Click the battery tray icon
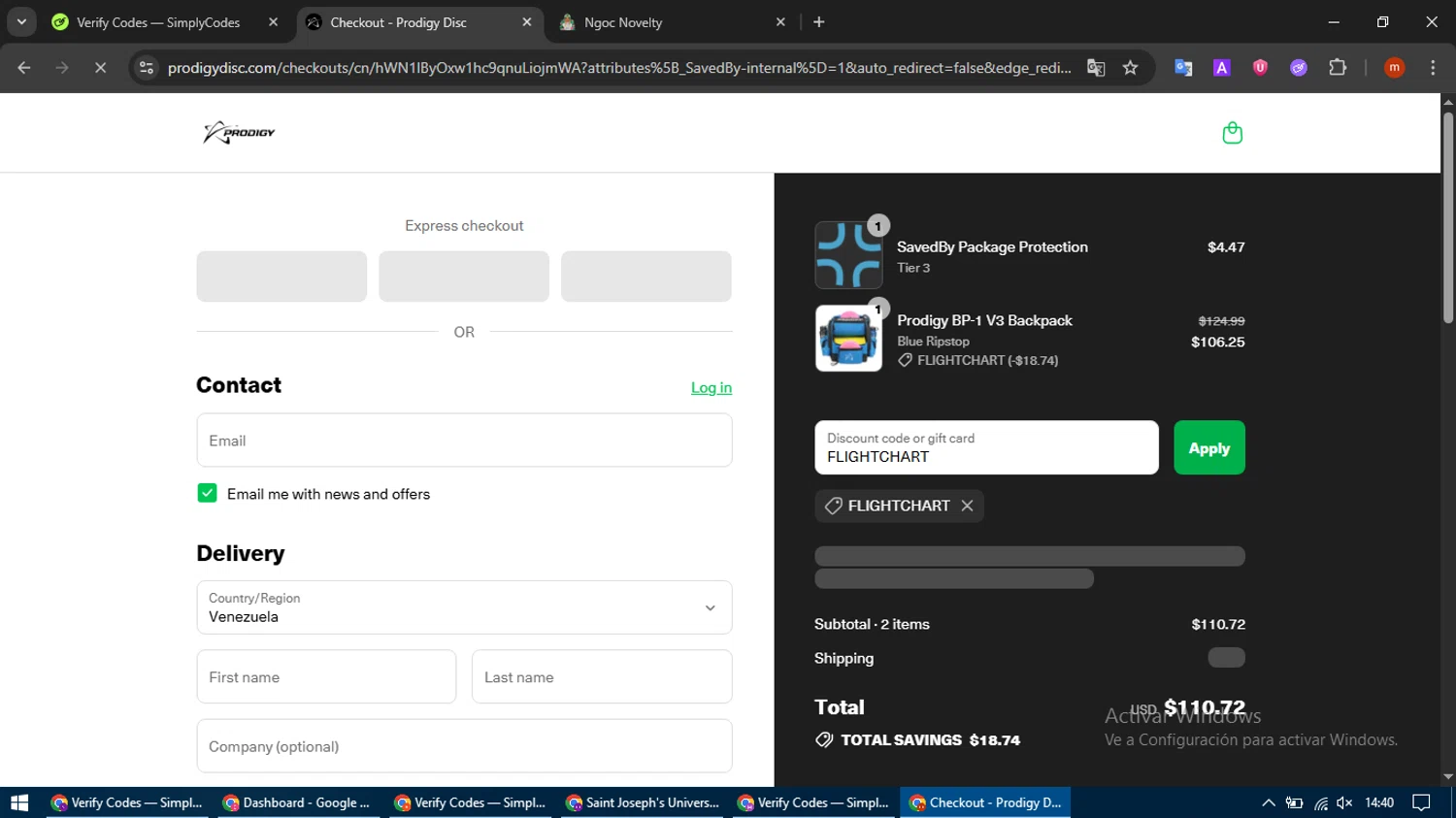 click(1294, 802)
